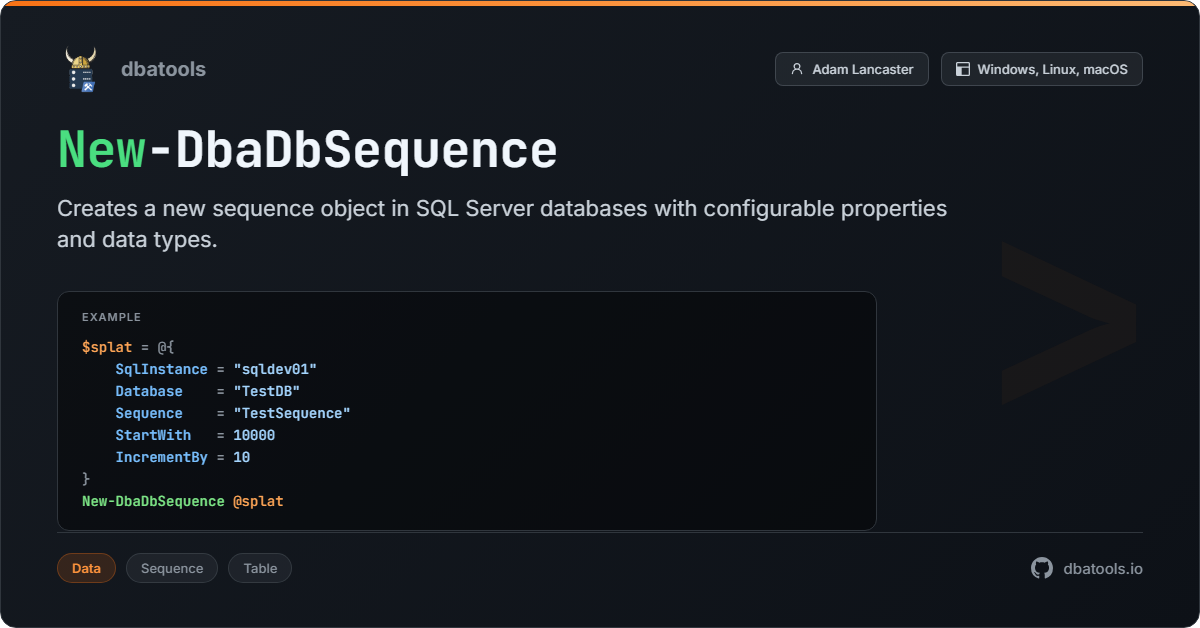Viewport: 1200px width, 628px height.
Task: Click the IncrementBy parameter name
Action: coord(161,457)
